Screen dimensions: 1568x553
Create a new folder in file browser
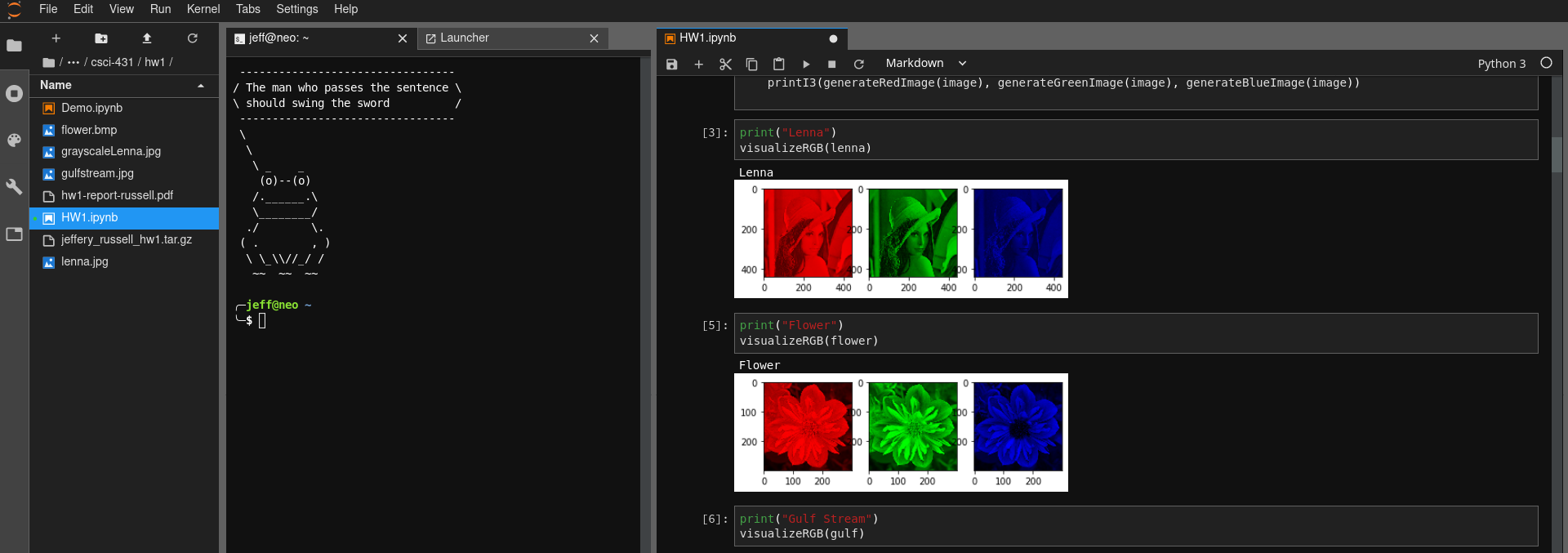(x=101, y=38)
